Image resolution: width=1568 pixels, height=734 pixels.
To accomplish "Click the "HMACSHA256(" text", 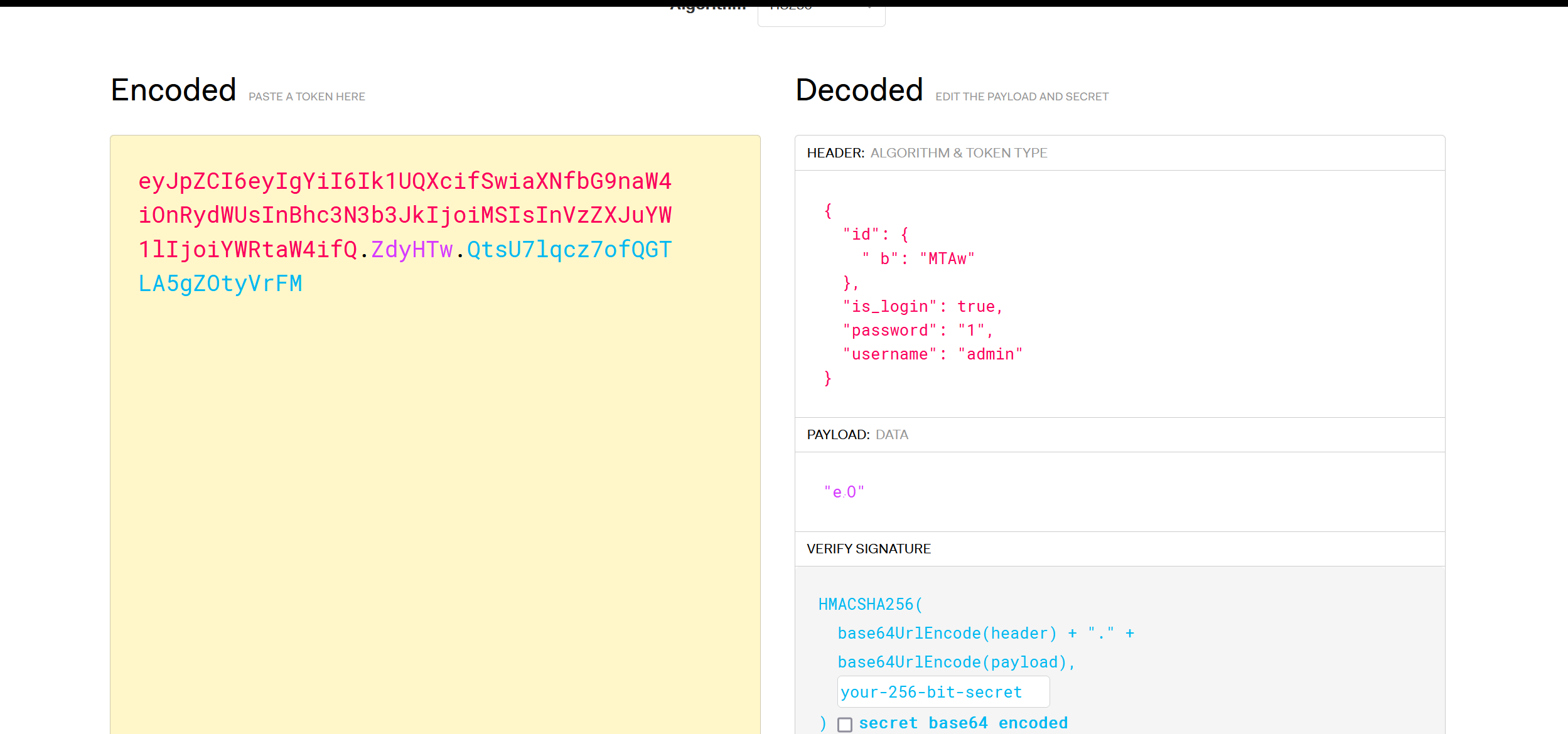I will [x=871, y=604].
